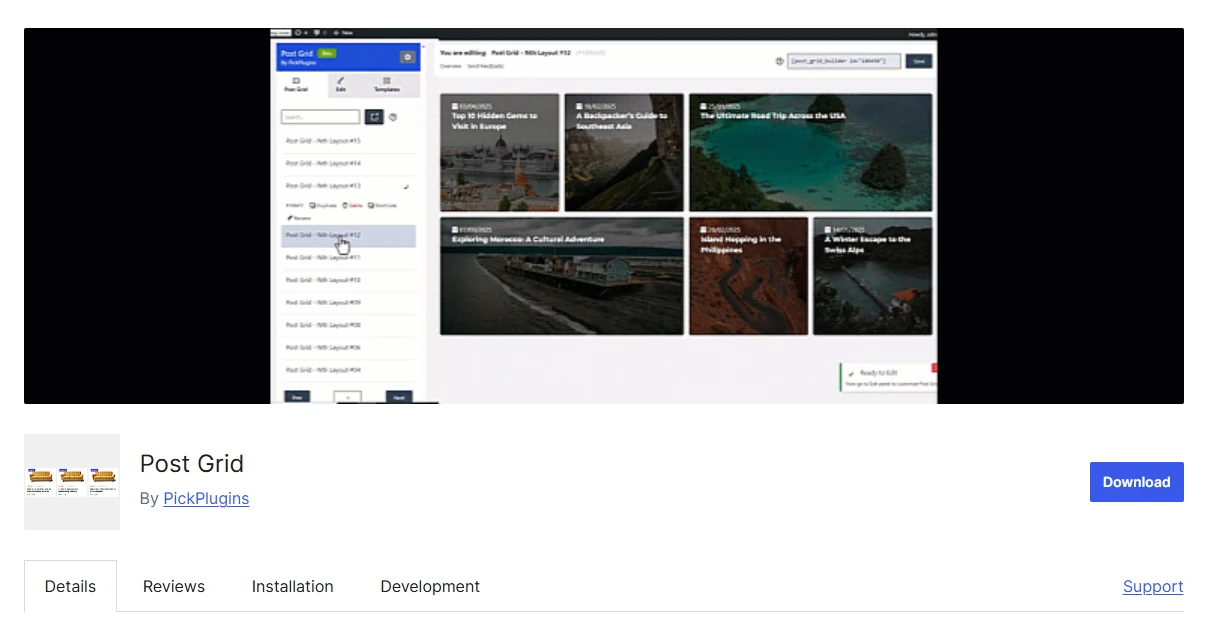The height and width of the screenshot is (635, 1210).
Task: Open the Installation tab
Action: click(x=293, y=586)
